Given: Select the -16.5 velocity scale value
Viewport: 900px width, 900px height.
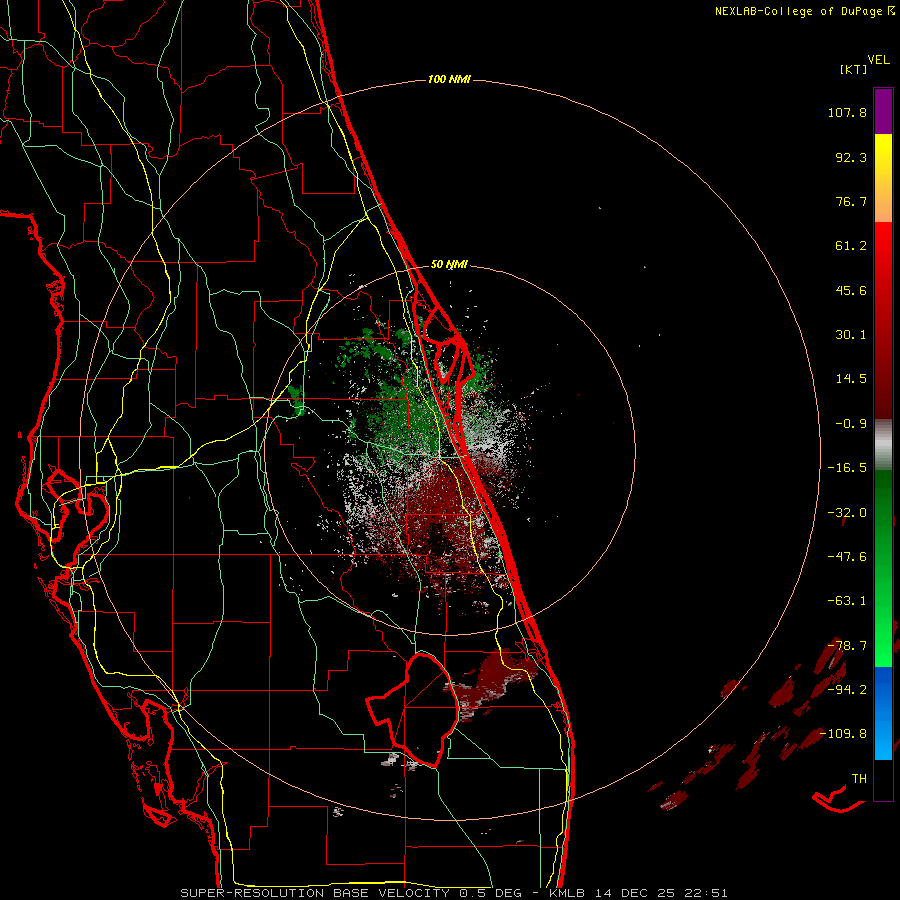Looking at the screenshot, I should 847,468.
